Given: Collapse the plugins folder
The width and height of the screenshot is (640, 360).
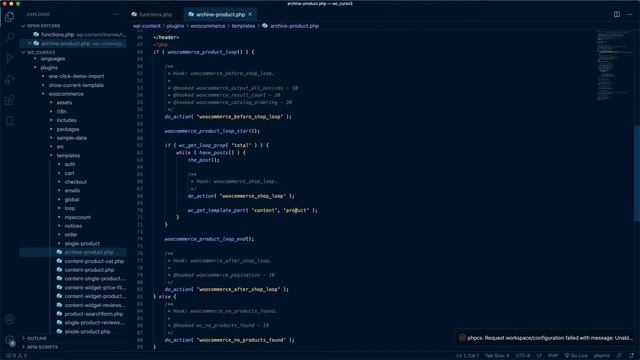Looking at the screenshot, I should point(49,68).
